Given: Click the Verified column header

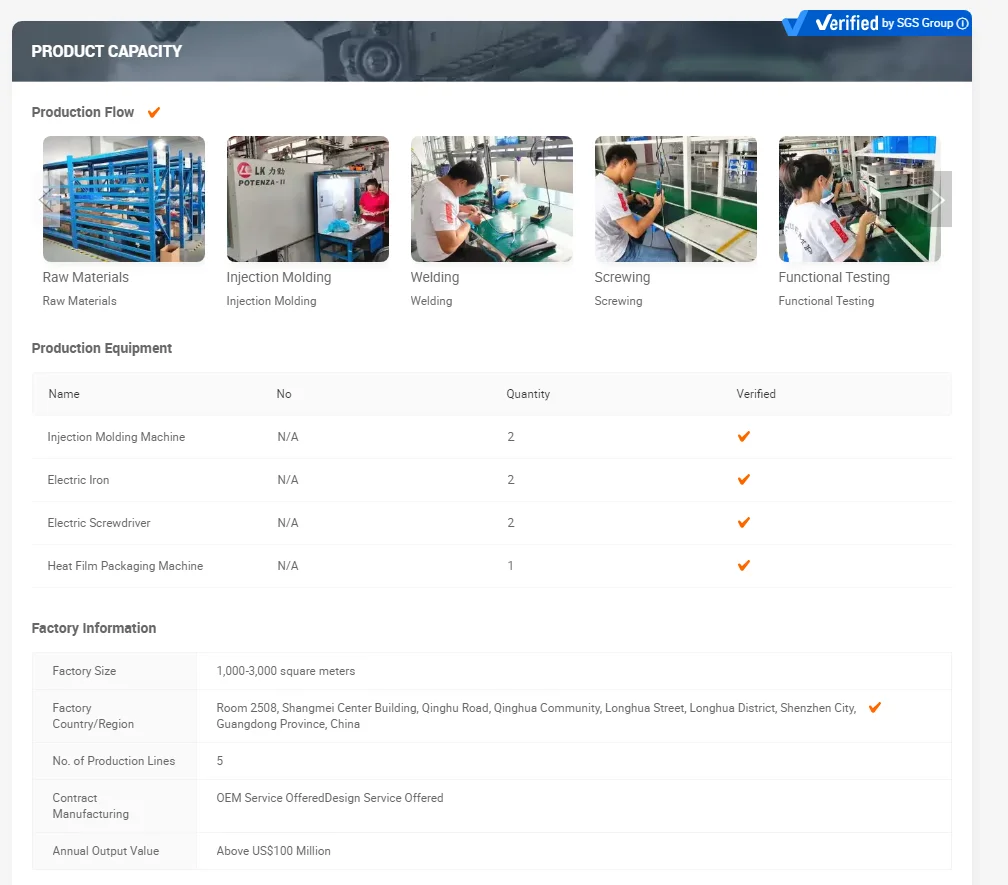Looking at the screenshot, I should [756, 394].
